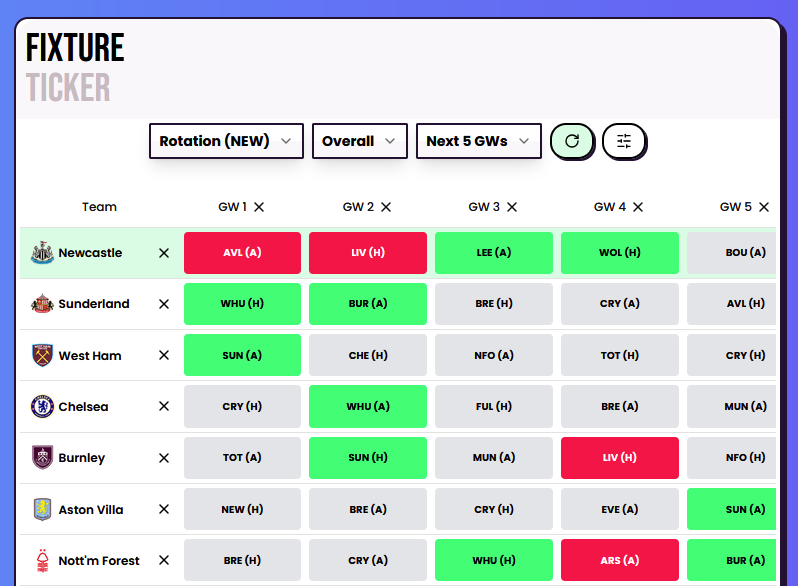The image size is (798, 586).
Task: Click the Chelsea club crest icon
Action: pyautogui.click(x=41, y=407)
